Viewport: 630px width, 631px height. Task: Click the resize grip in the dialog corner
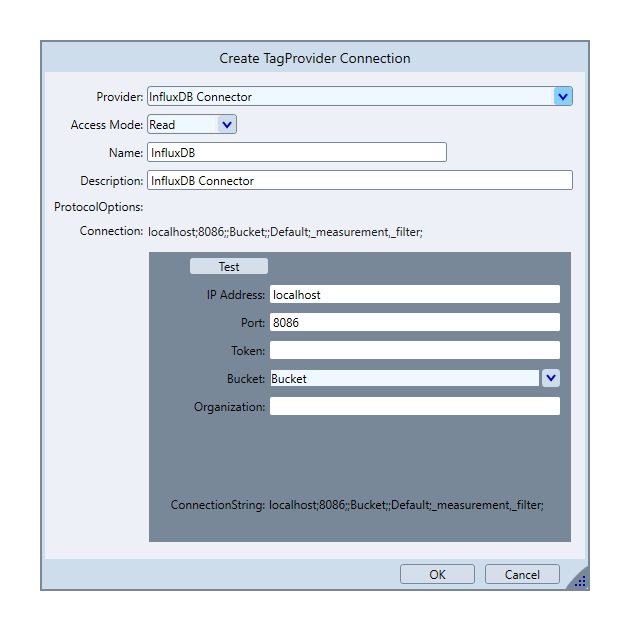coord(580,581)
